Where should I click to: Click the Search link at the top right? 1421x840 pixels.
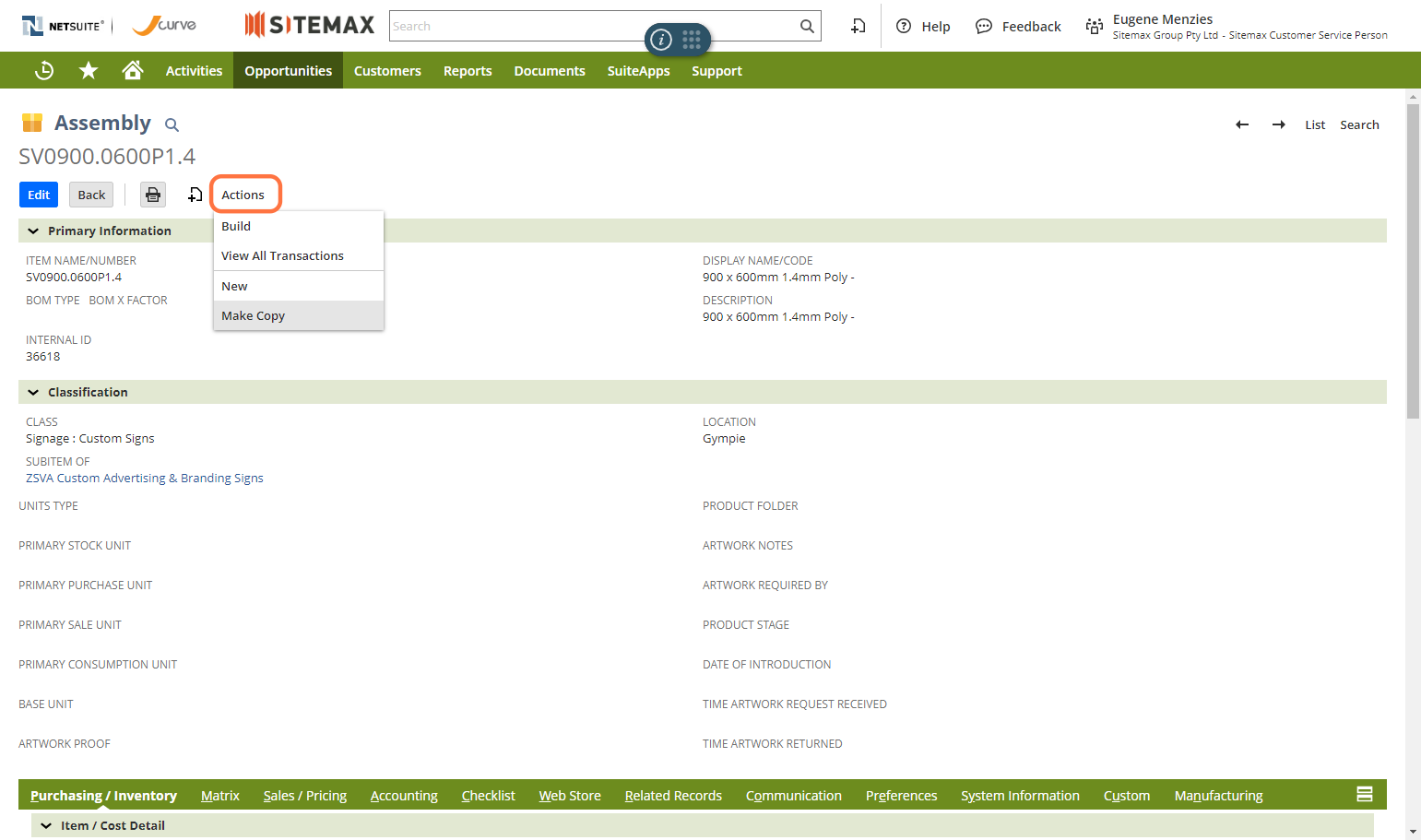coord(1359,124)
